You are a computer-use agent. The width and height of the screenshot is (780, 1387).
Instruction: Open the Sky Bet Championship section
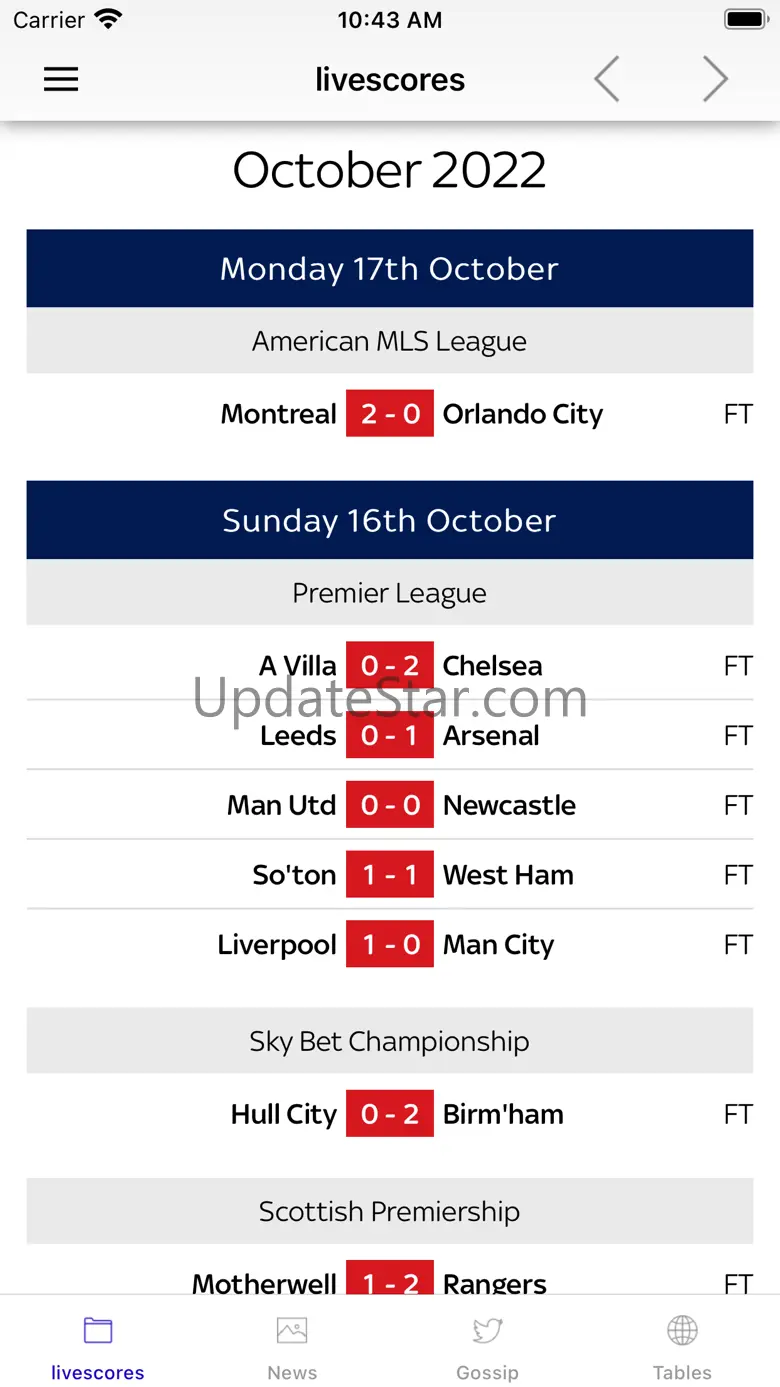pos(390,1042)
